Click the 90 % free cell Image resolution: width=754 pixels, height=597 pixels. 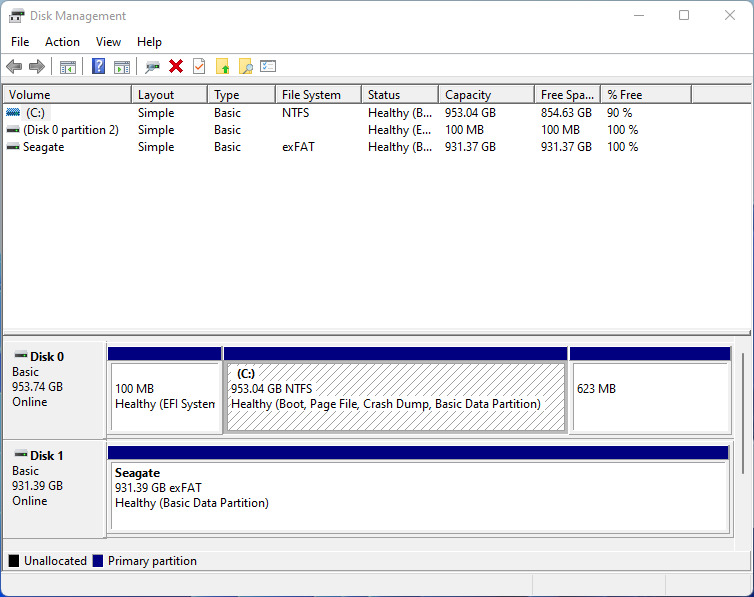(619, 112)
